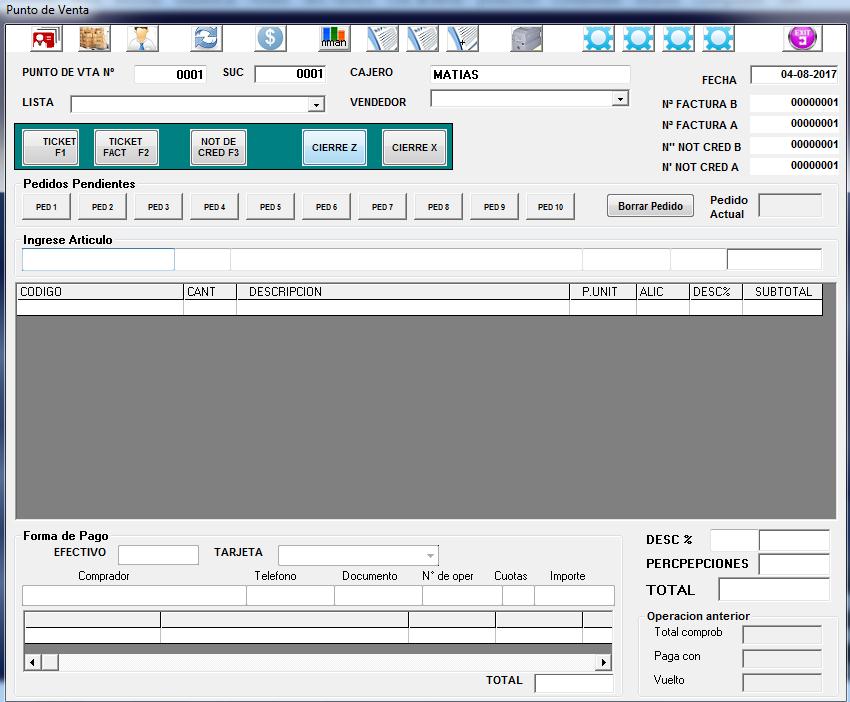The height and width of the screenshot is (702, 850).
Task: Click the Ingrese Articulo code field
Action: pos(98,260)
